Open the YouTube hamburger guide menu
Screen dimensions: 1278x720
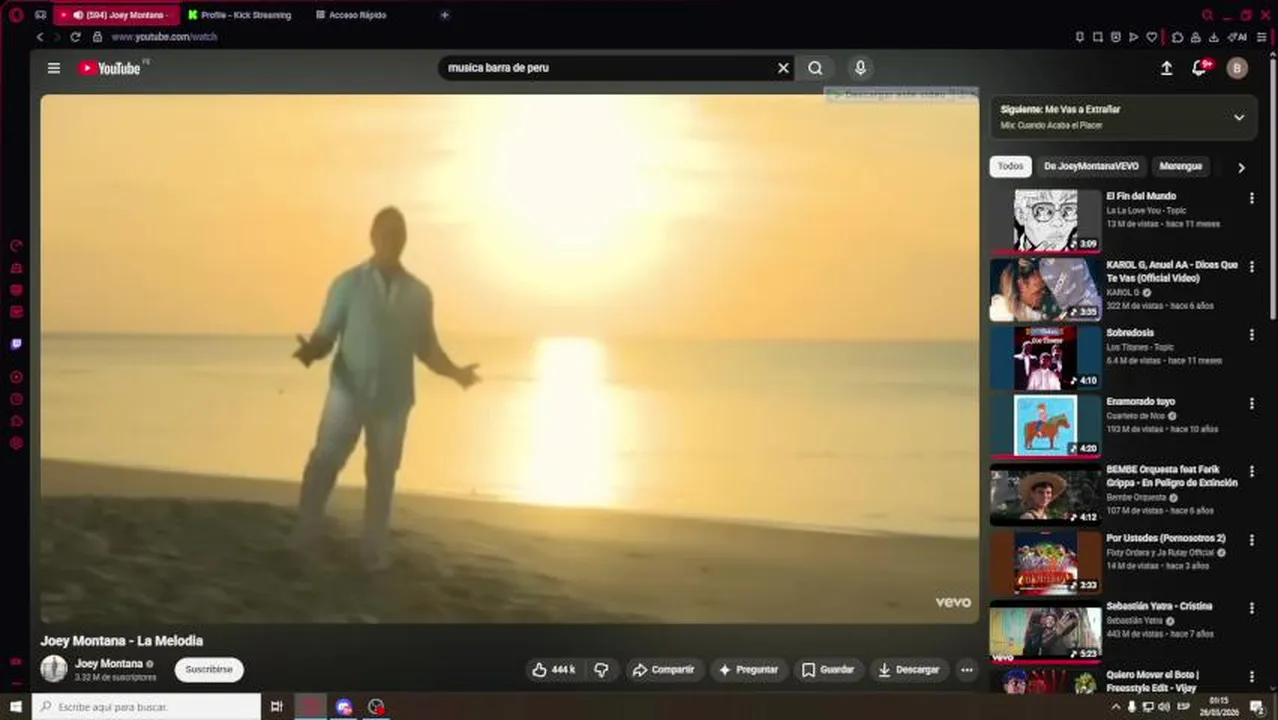pyautogui.click(x=54, y=68)
